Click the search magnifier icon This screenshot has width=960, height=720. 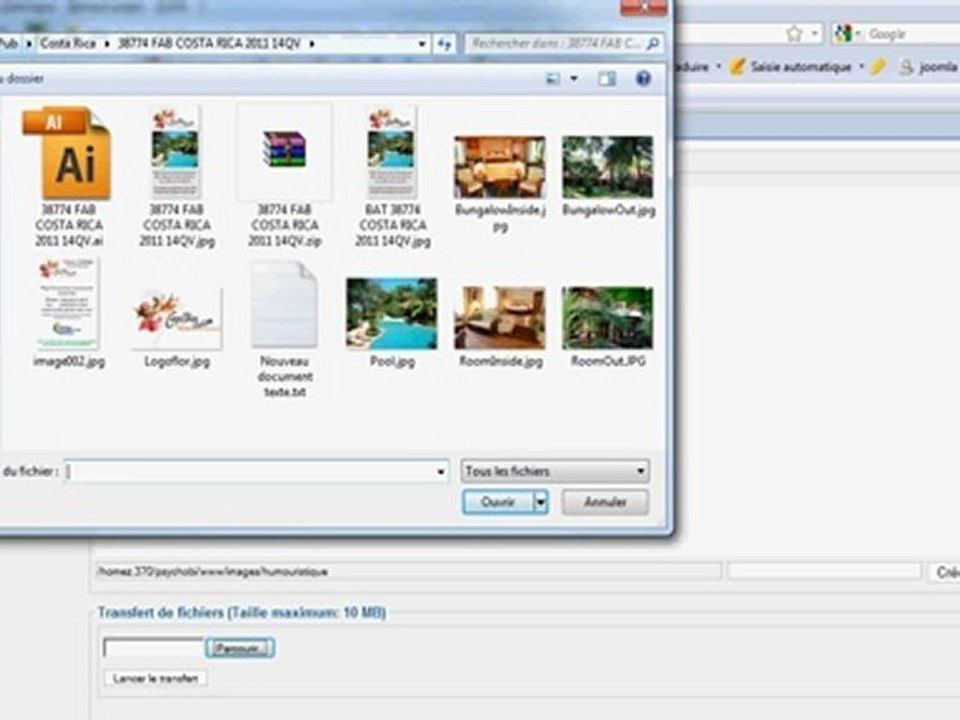(653, 43)
